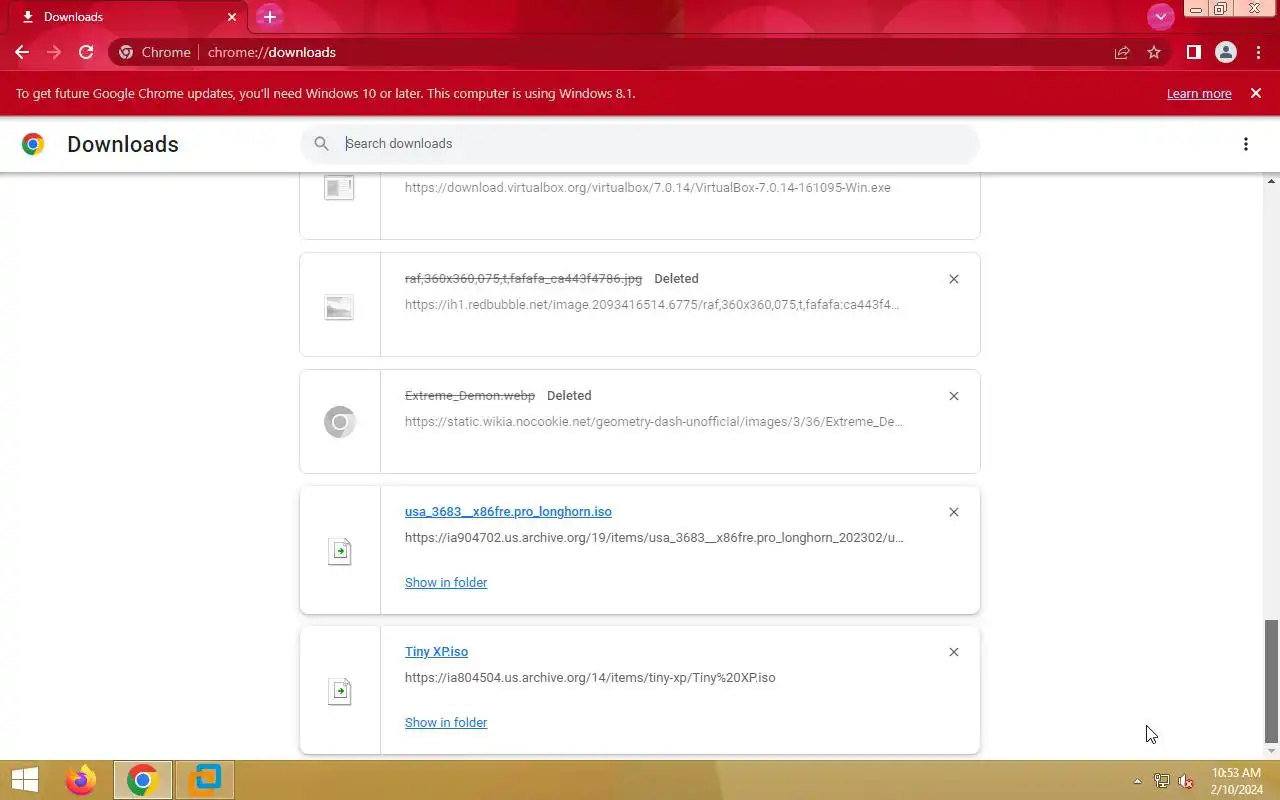Click the Chrome site info icon
Viewport: 1280px width, 800px height.
point(126,52)
